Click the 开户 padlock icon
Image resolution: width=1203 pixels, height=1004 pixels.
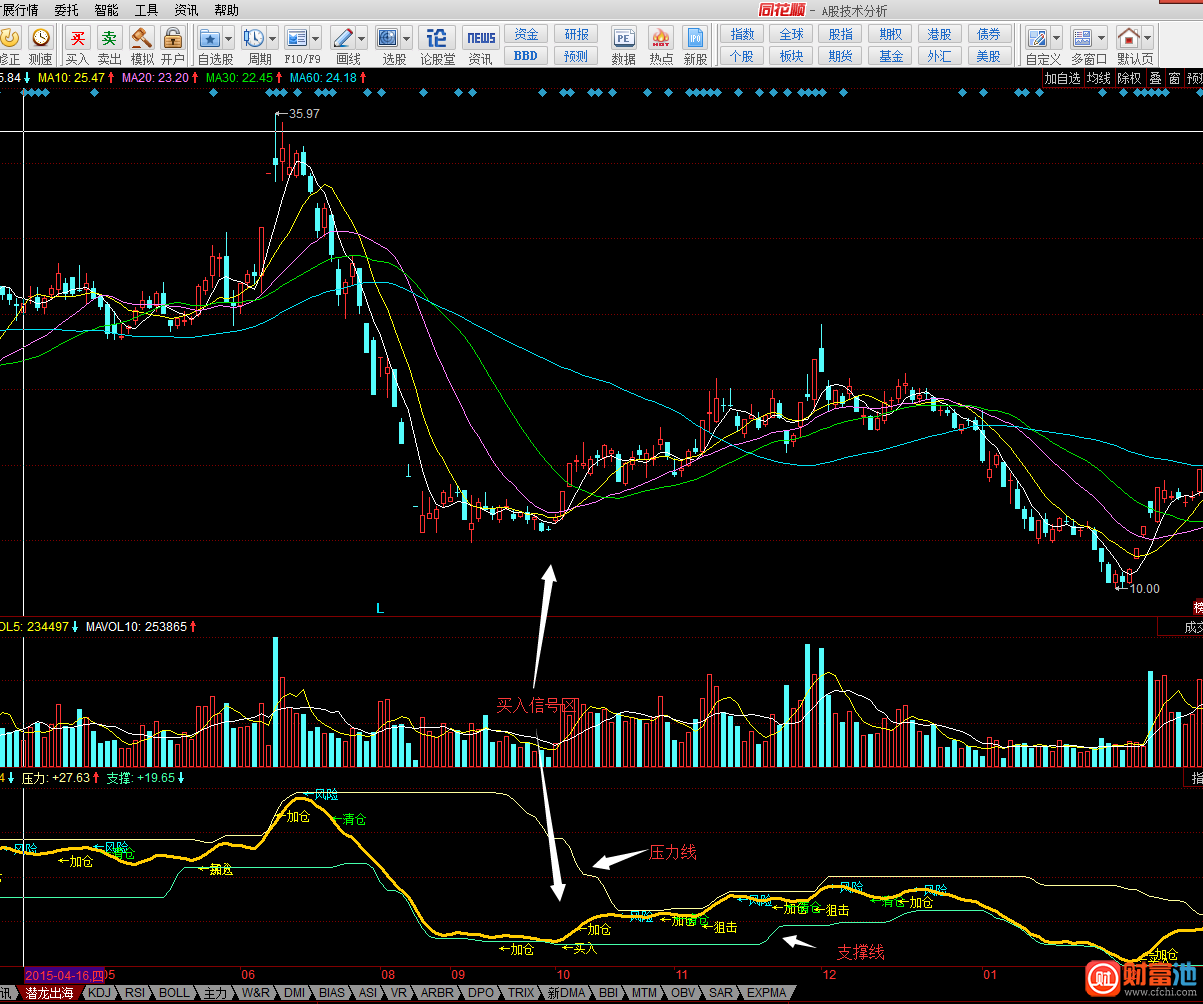173,38
